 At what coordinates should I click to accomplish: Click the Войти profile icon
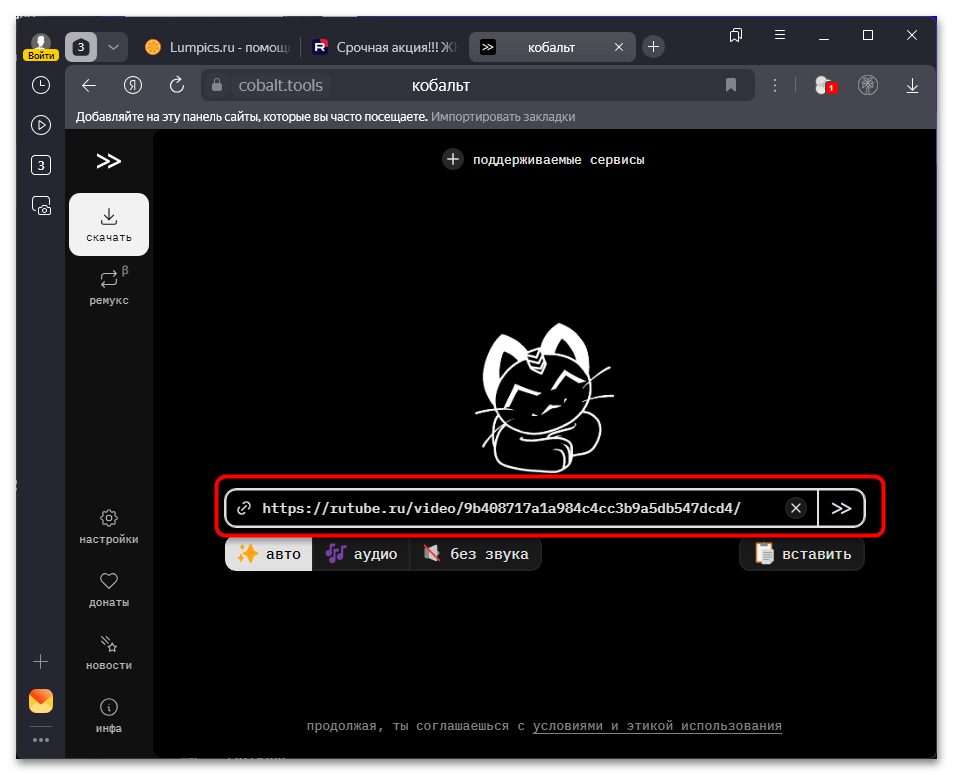tap(41, 47)
